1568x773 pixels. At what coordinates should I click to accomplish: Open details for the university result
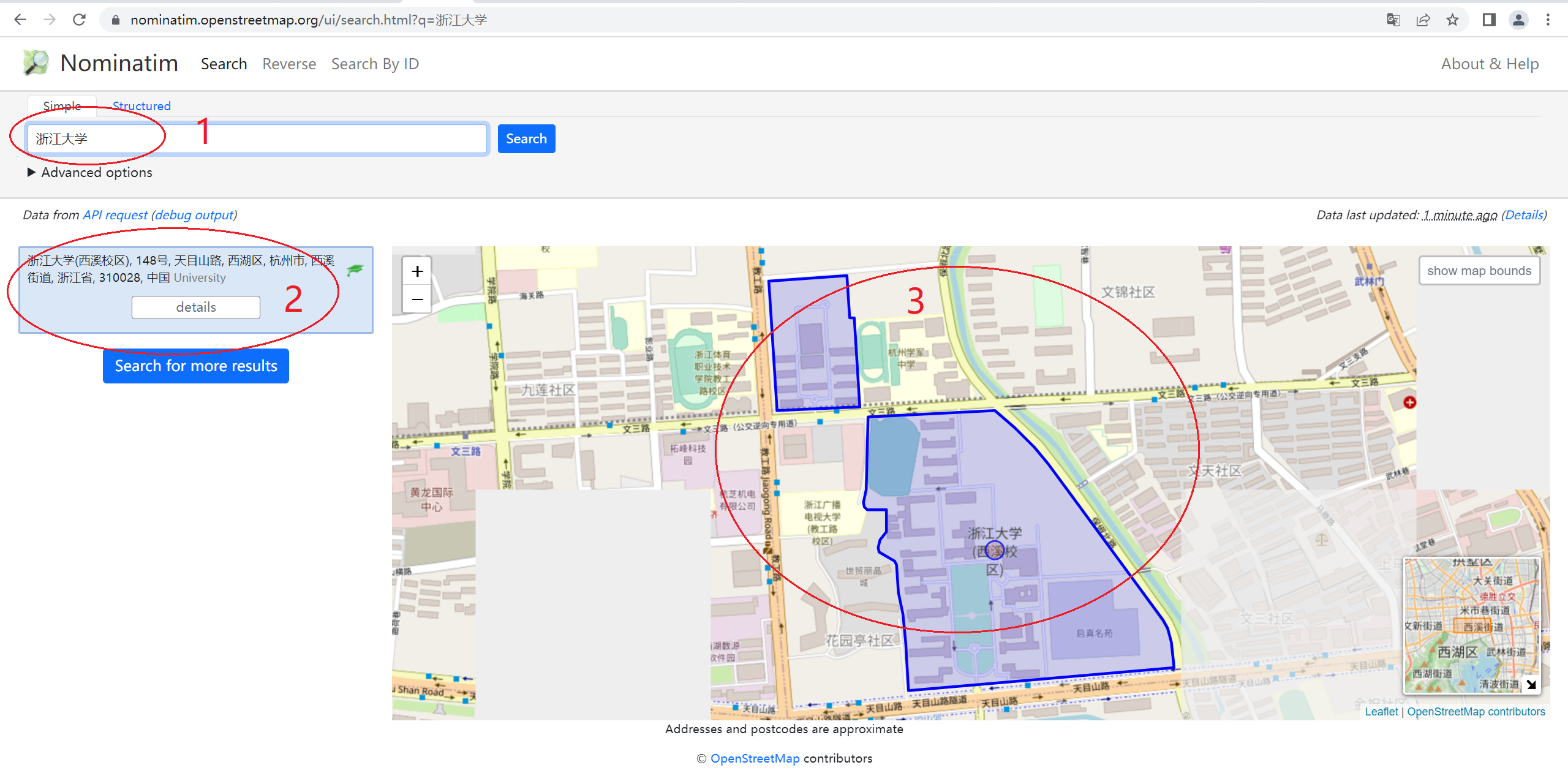196,307
